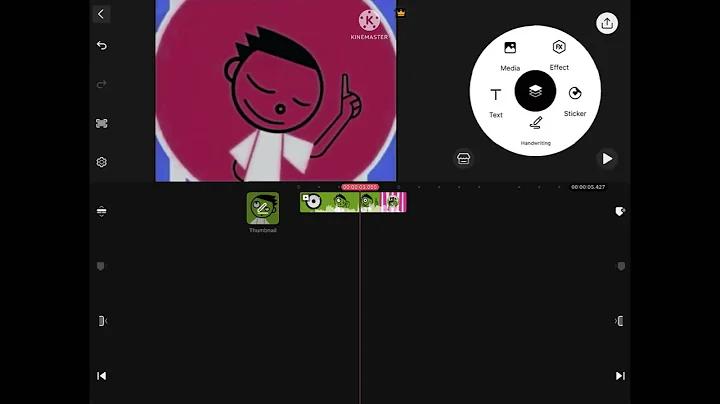Add a bookmark from the right rail
720x404 pixels.
click(620, 211)
